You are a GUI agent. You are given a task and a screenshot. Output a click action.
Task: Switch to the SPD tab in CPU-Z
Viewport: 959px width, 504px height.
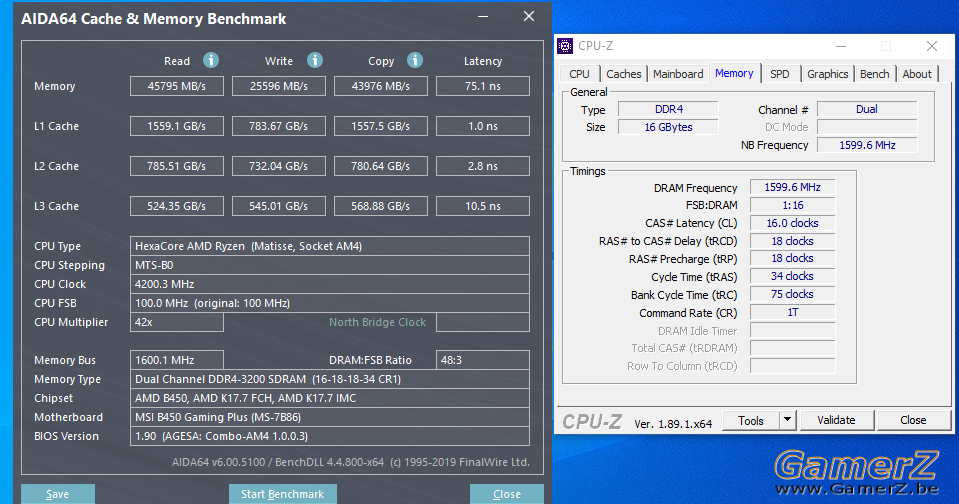[779, 74]
